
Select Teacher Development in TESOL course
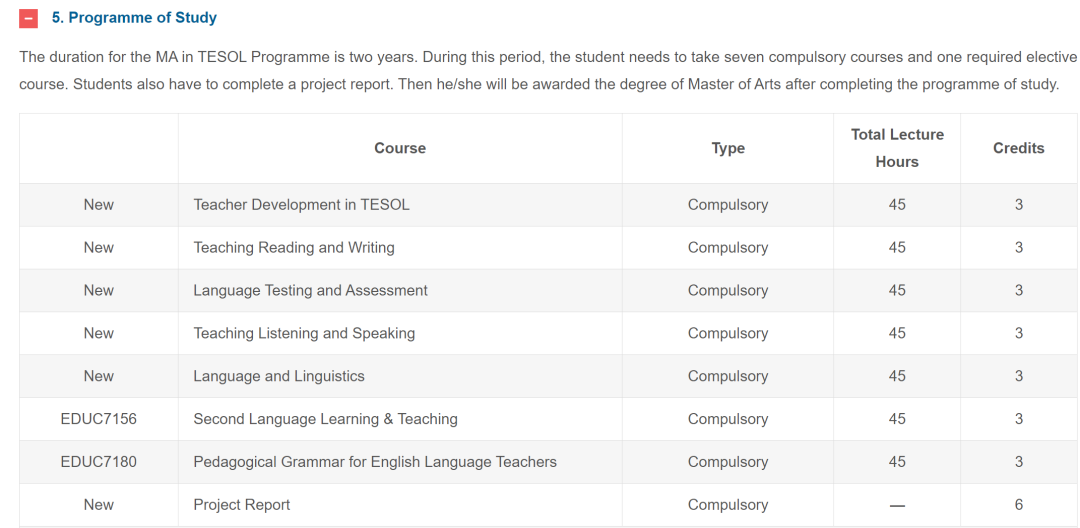point(302,204)
